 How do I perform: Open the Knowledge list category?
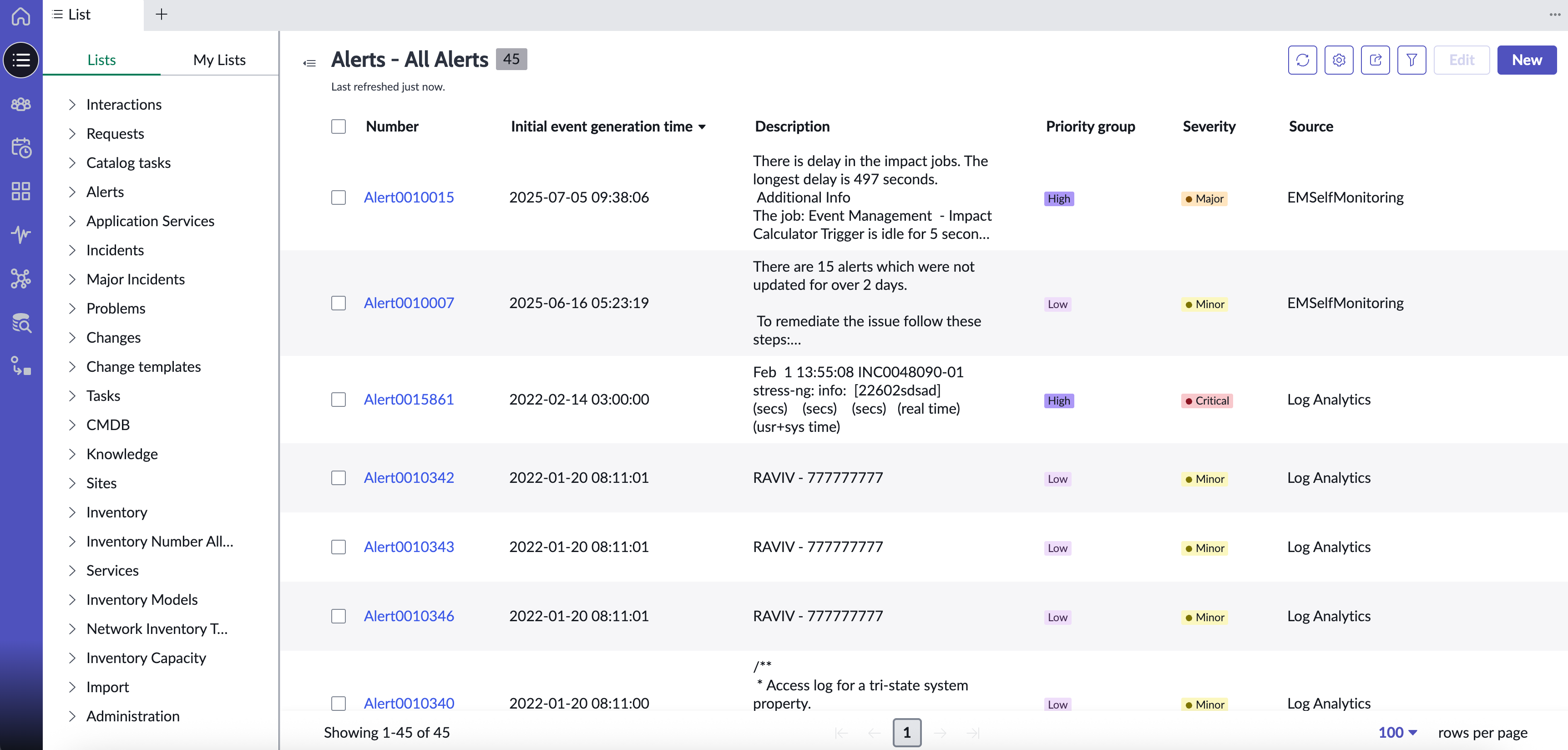point(122,454)
